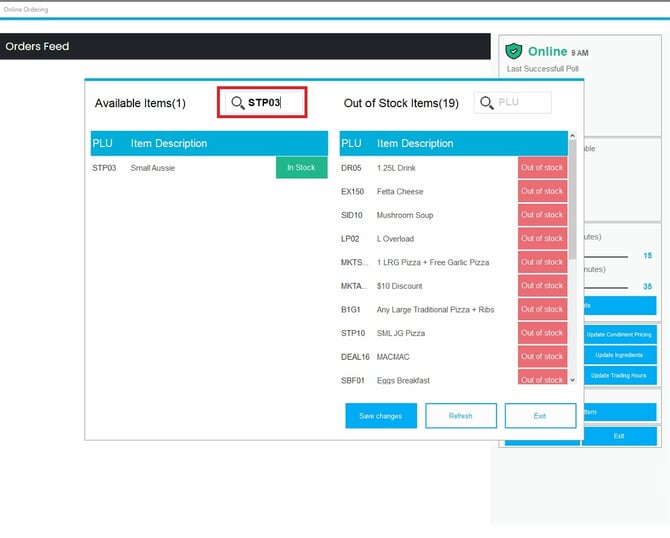Toggle Out of stock for Eggs Breakfast

542,377
